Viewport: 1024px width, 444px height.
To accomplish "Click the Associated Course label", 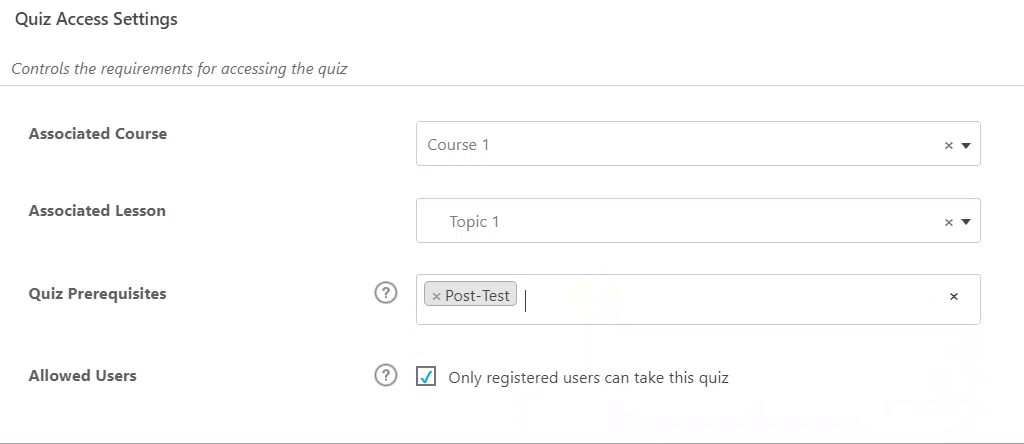I will point(98,134).
